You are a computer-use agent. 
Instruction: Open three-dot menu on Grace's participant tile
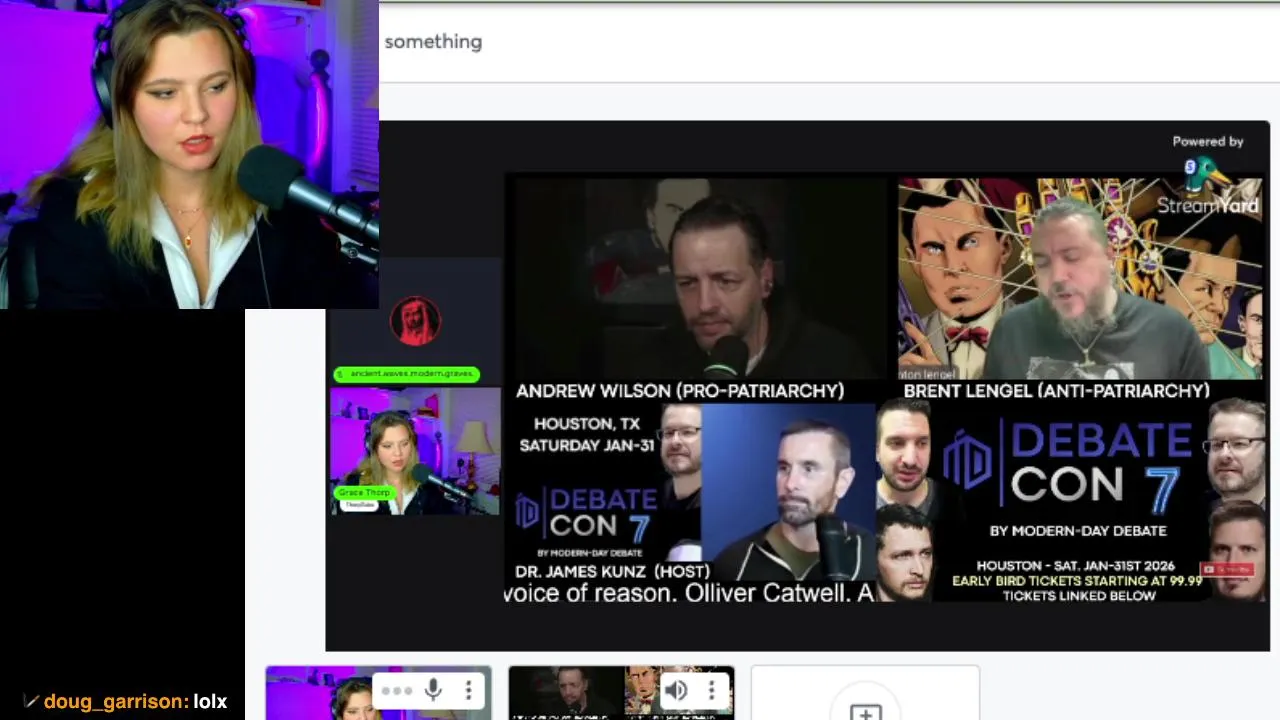[x=468, y=690]
